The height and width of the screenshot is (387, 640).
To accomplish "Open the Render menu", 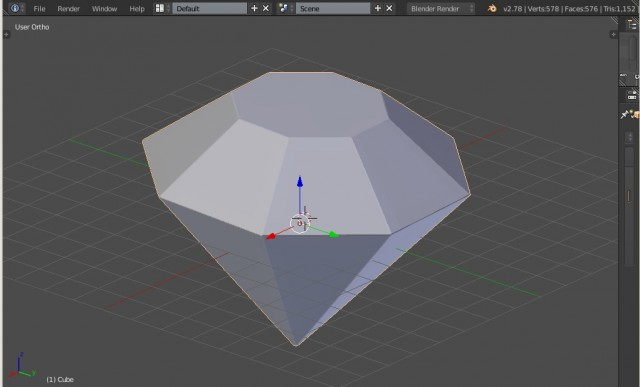I will [x=69, y=9].
